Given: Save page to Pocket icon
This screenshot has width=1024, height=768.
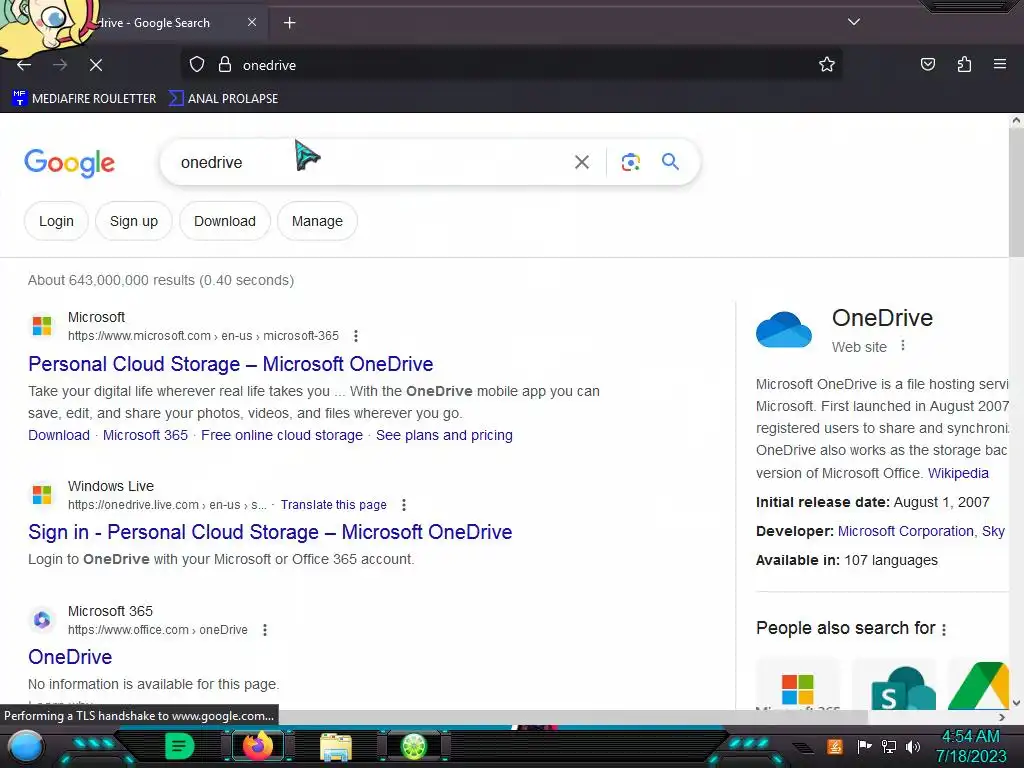Looking at the screenshot, I should click(927, 64).
